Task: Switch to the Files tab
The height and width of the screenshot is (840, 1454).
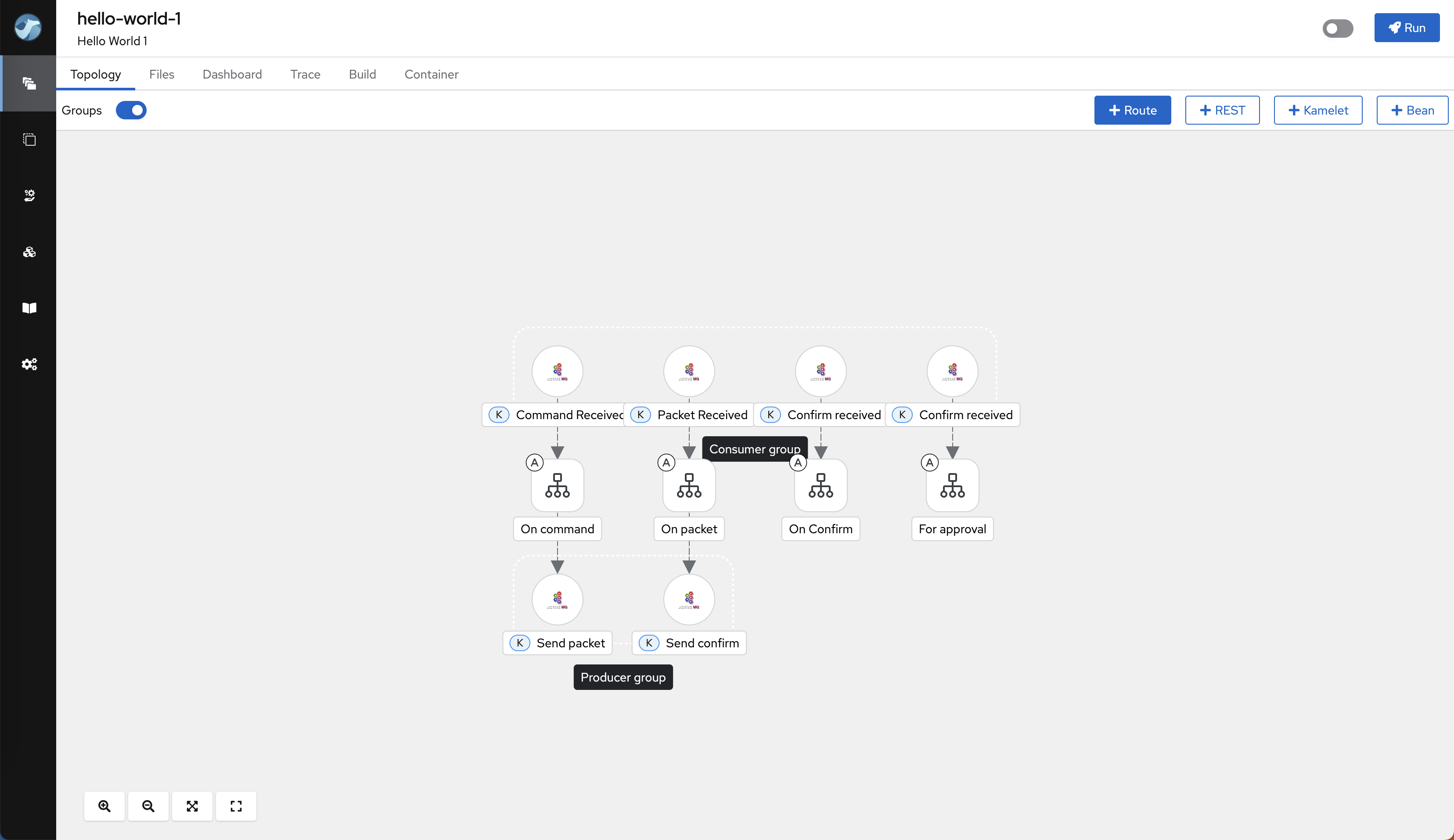Action: coord(162,75)
